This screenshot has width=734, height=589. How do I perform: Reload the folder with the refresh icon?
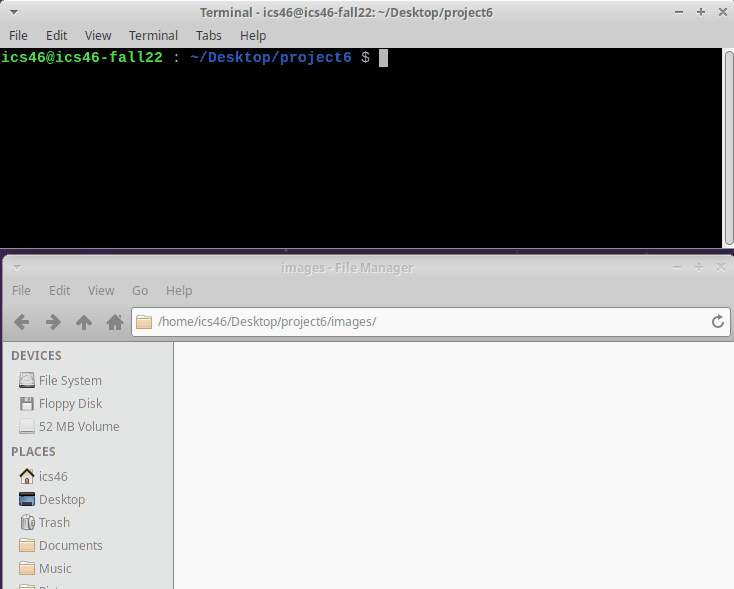point(717,322)
